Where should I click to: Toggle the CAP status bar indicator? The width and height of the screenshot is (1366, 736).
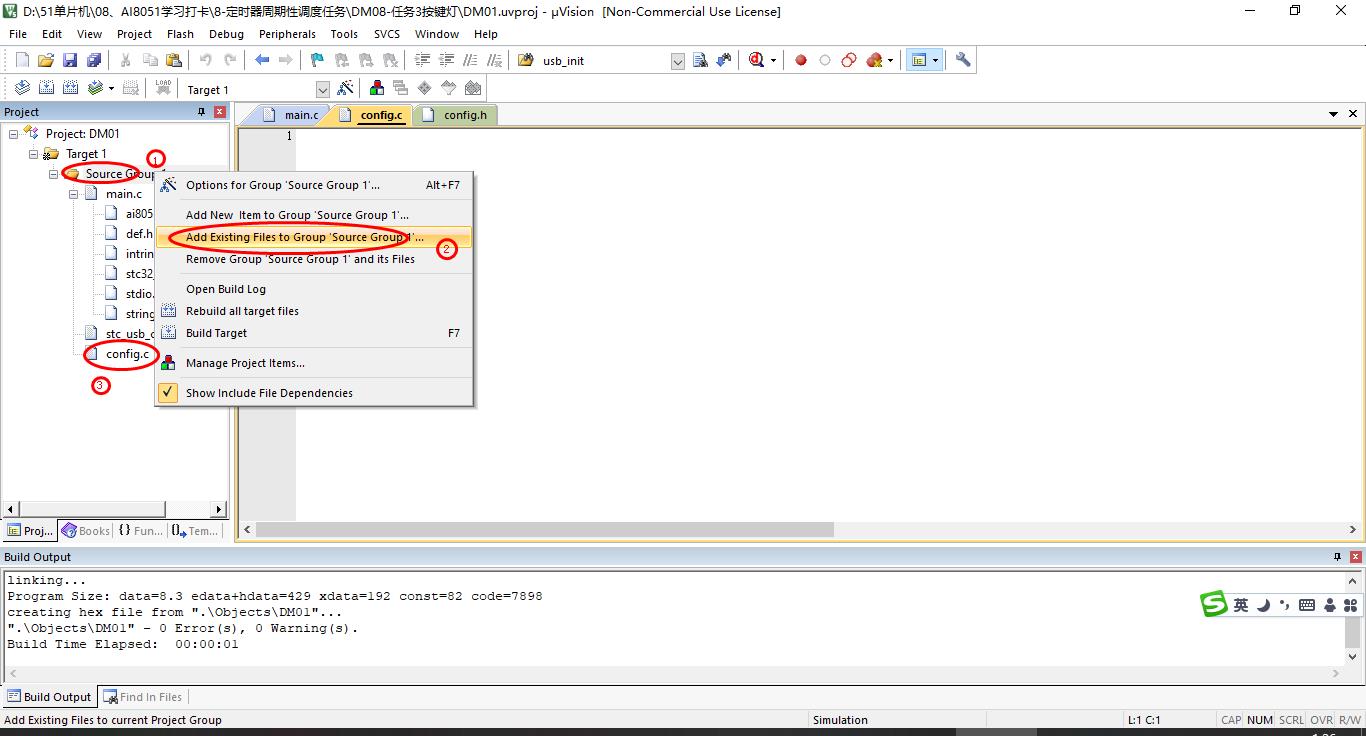click(x=1231, y=720)
